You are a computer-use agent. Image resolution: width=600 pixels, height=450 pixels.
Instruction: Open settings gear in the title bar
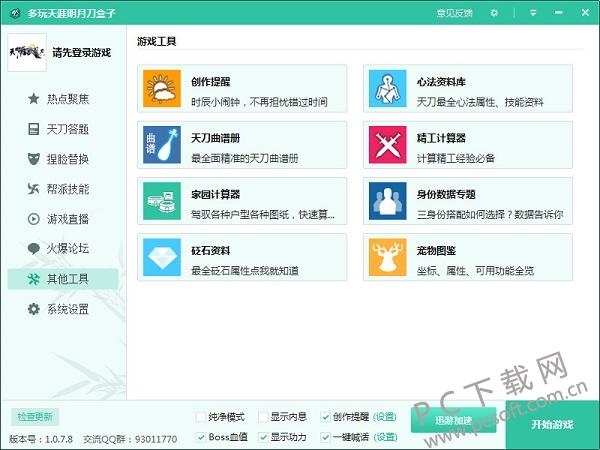pyautogui.click(x=494, y=13)
